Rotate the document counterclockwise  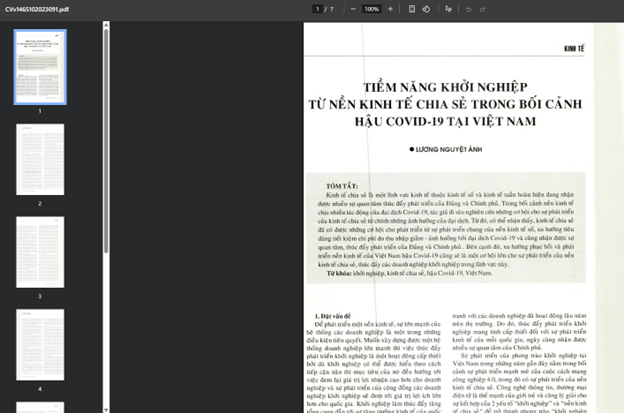(426, 9)
